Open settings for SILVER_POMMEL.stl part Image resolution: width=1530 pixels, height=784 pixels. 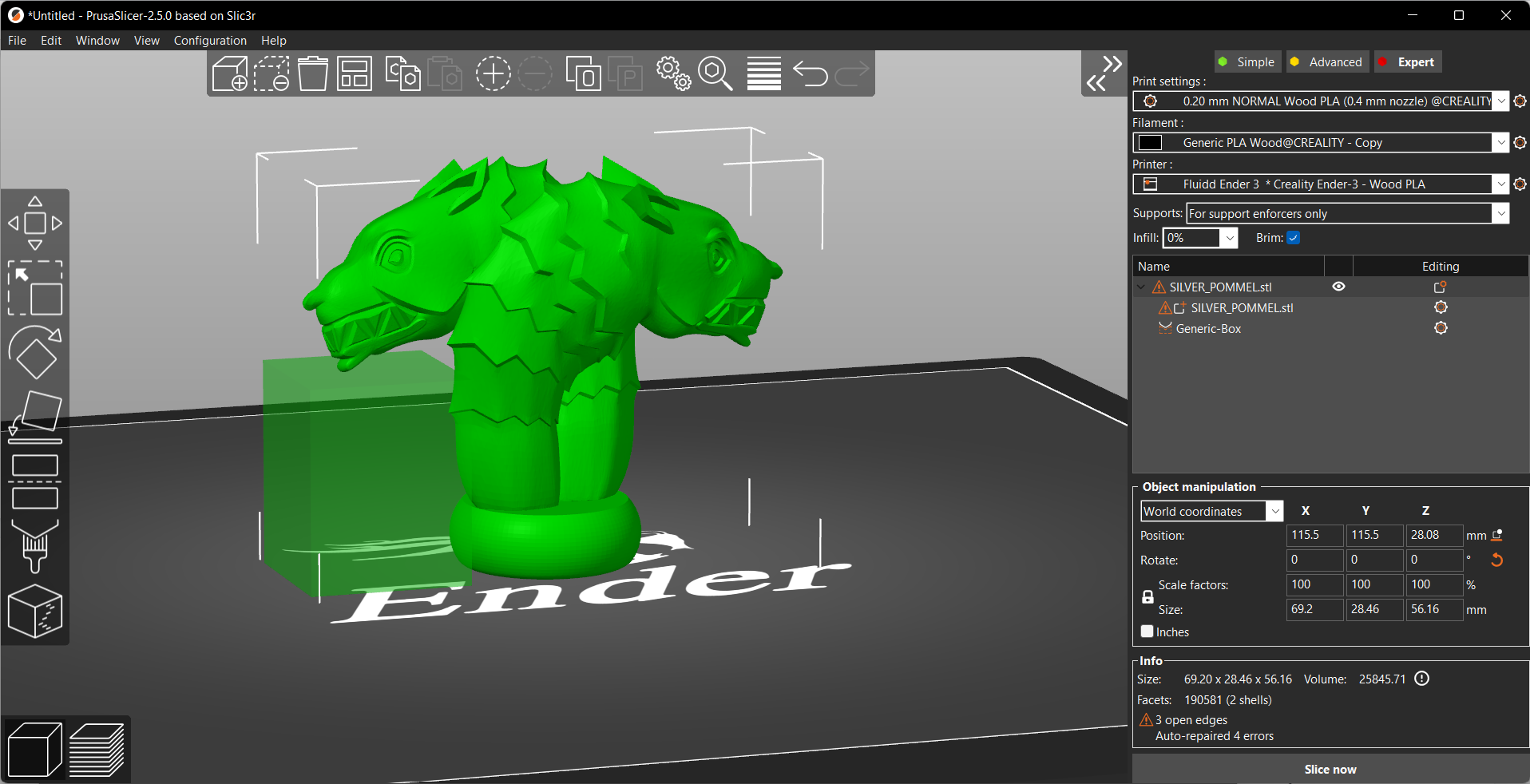1441,307
